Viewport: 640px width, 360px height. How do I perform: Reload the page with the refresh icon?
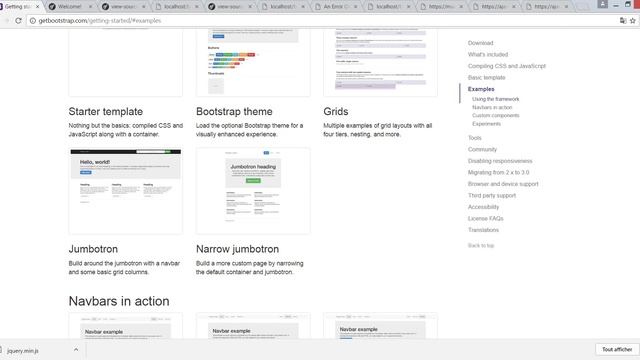tap(18, 20)
